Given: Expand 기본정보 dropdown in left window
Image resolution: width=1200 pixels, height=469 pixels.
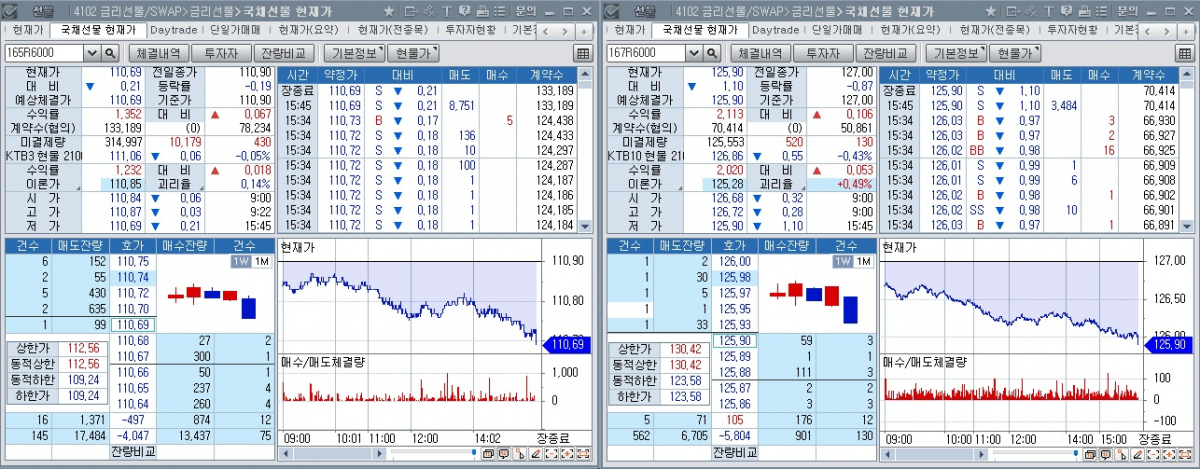Looking at the screenshot, I should point(354,52).
